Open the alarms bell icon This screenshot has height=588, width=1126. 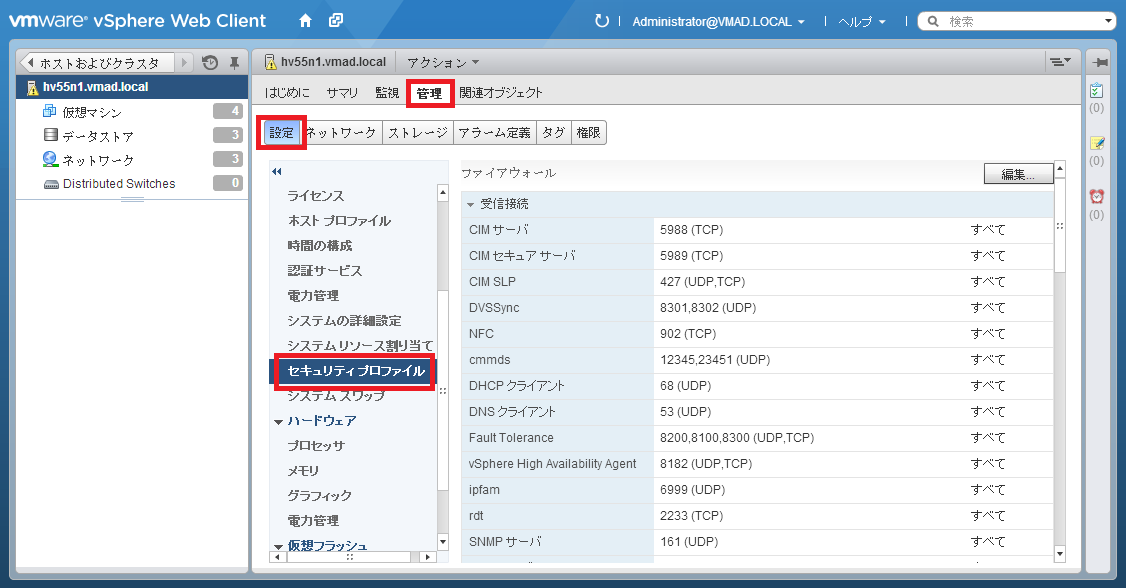click(x=1097, y=197)
